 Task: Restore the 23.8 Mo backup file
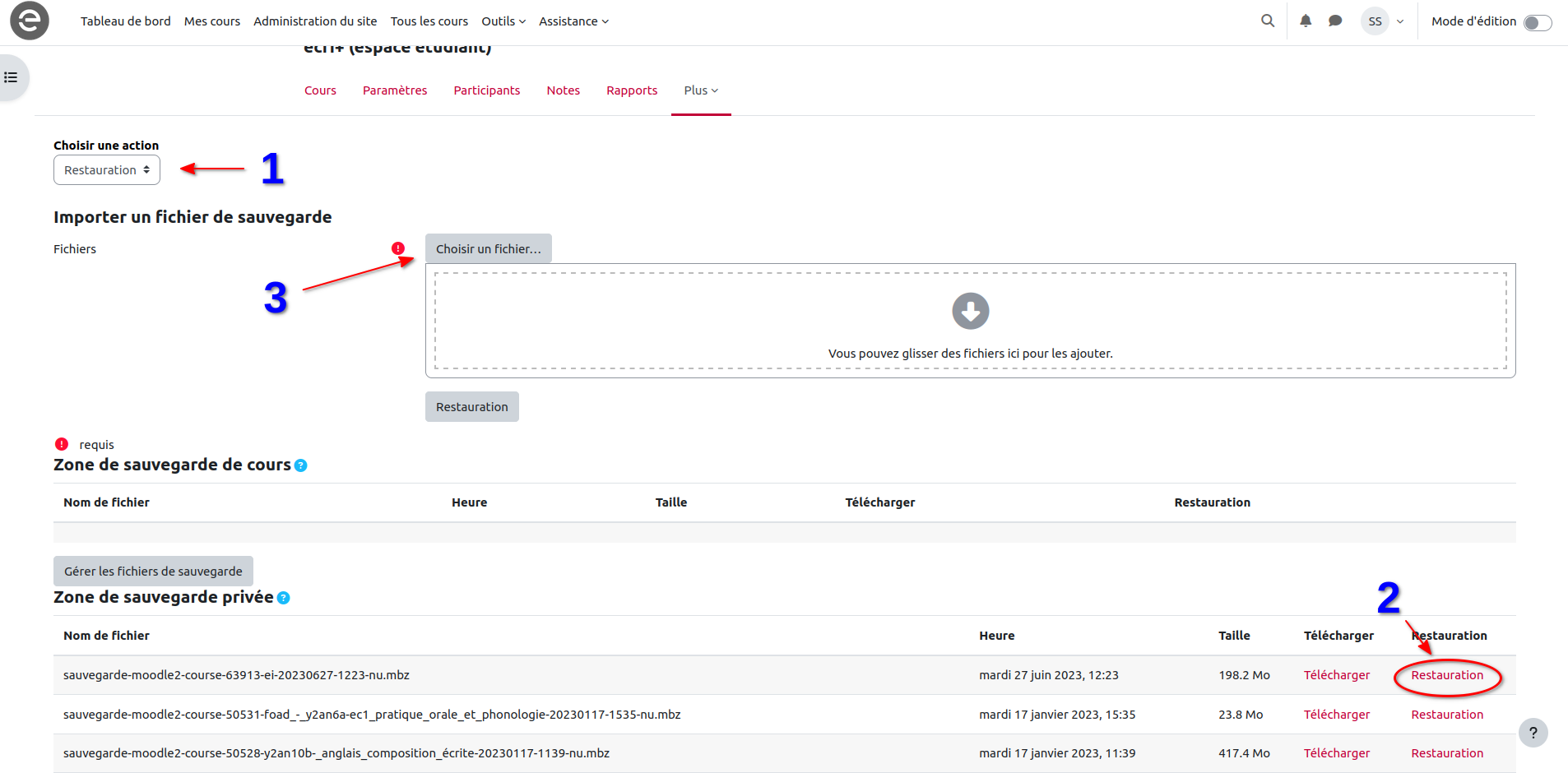pyautogui.click(x=1446, y=715)
